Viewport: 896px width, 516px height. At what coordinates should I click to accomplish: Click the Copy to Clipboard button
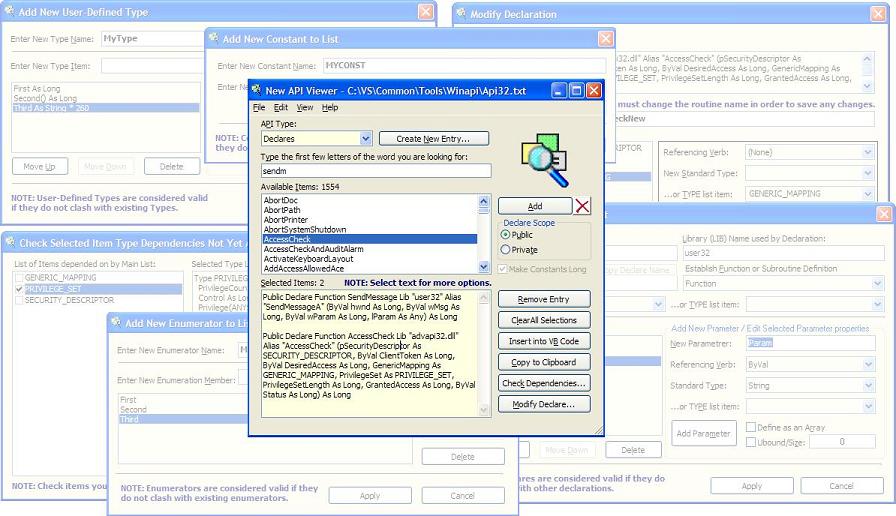(544, 362)
